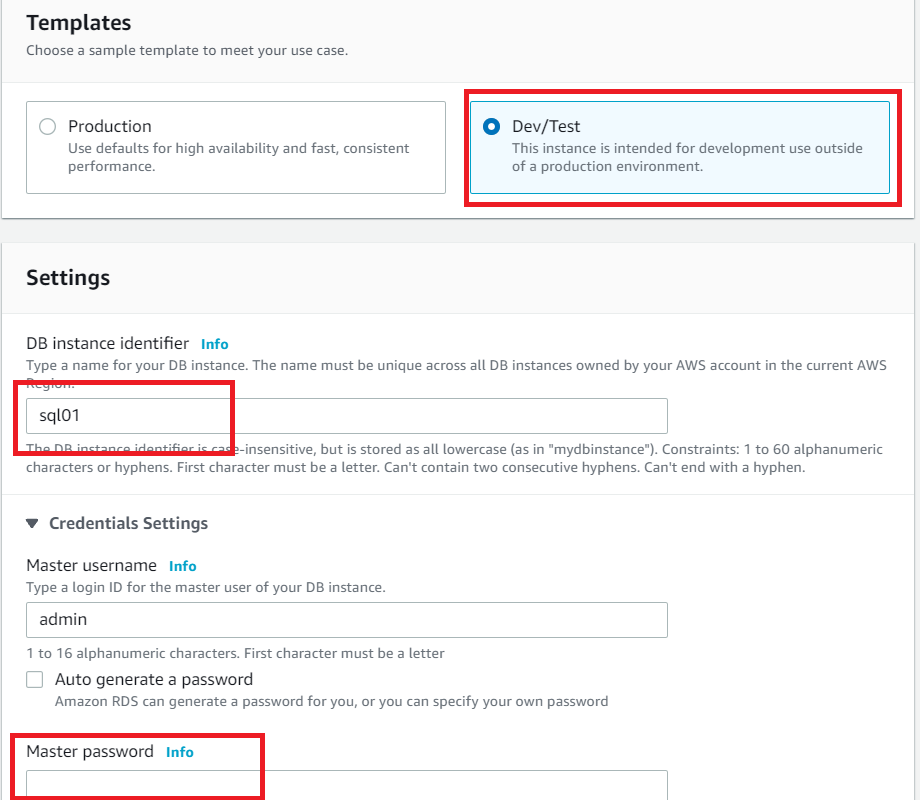
Task: Click the Credentials Settings heading text
Action: tap(128, 523)
